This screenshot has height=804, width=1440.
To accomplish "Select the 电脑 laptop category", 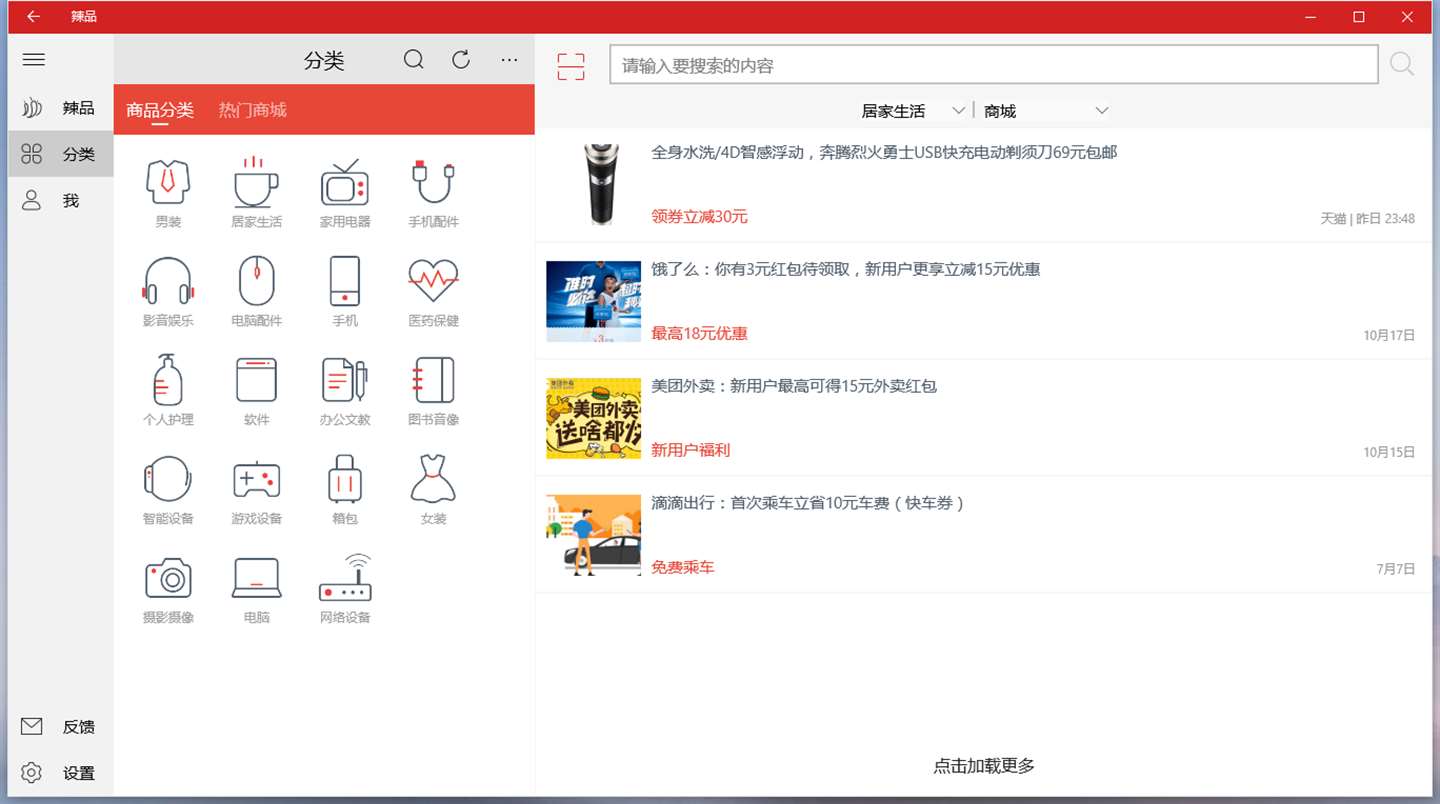I will click(256, 589).
